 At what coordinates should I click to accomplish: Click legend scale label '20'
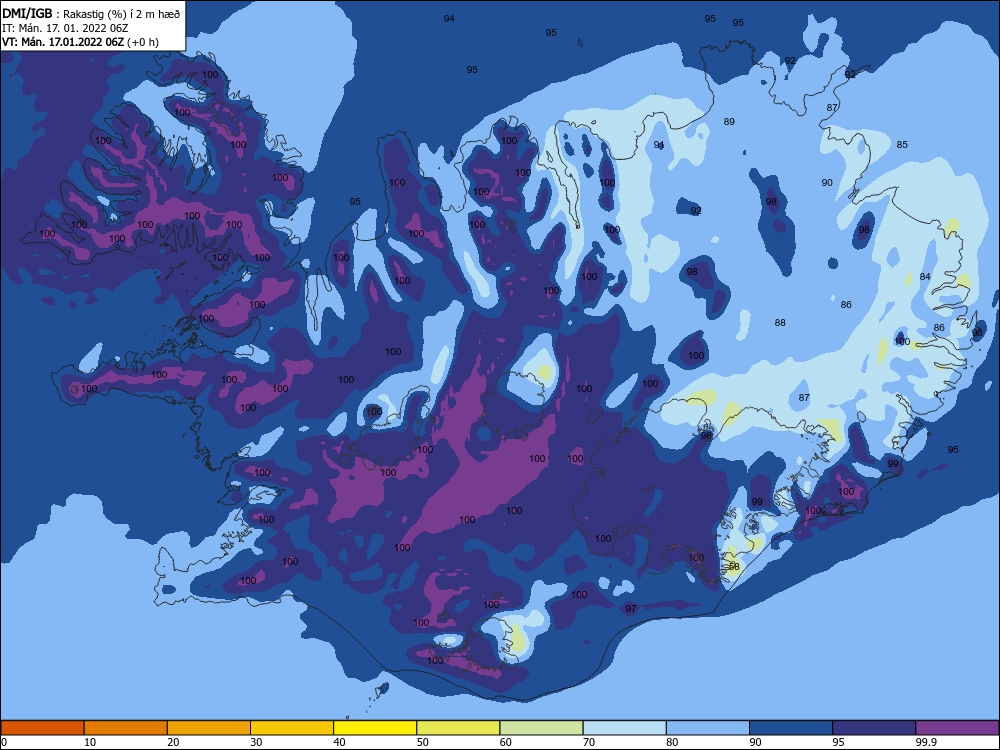click(x=173, y=742)
